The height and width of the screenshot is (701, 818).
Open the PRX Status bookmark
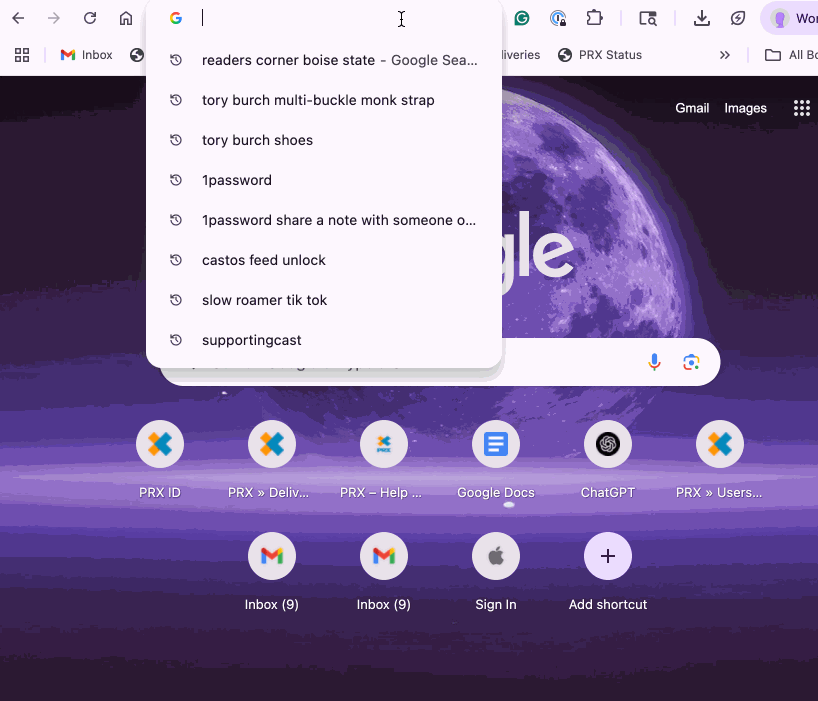click(x=600, y=55)
